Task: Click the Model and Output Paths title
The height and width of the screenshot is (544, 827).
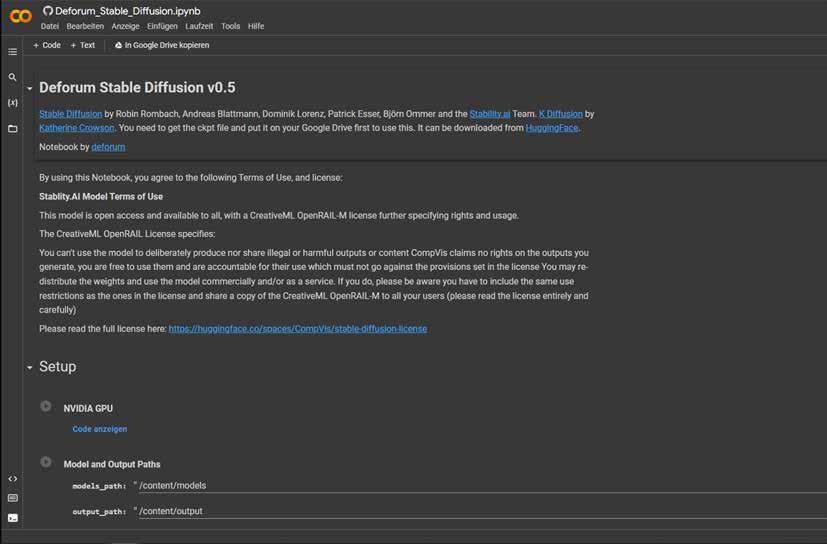Action: point(112,464)
